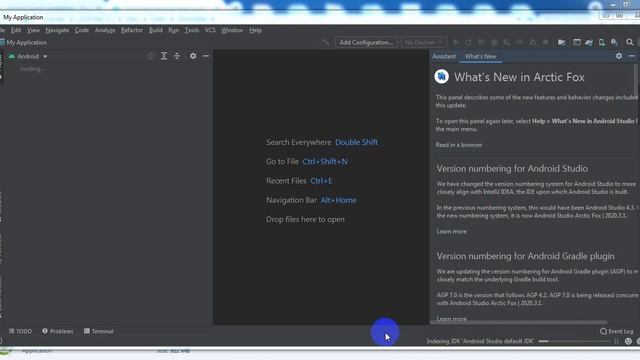Hide the Assistant panel with minus icon
The image size is (640, 360).
[x=632, y=56]
